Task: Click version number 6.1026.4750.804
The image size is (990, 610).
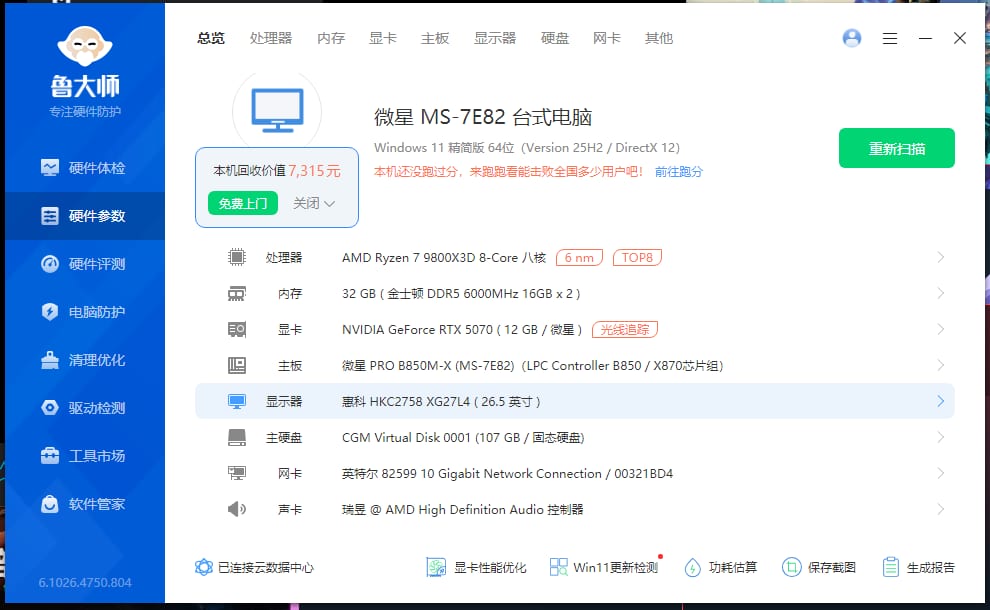Action: pyautogui.click(x=85, y=582)
